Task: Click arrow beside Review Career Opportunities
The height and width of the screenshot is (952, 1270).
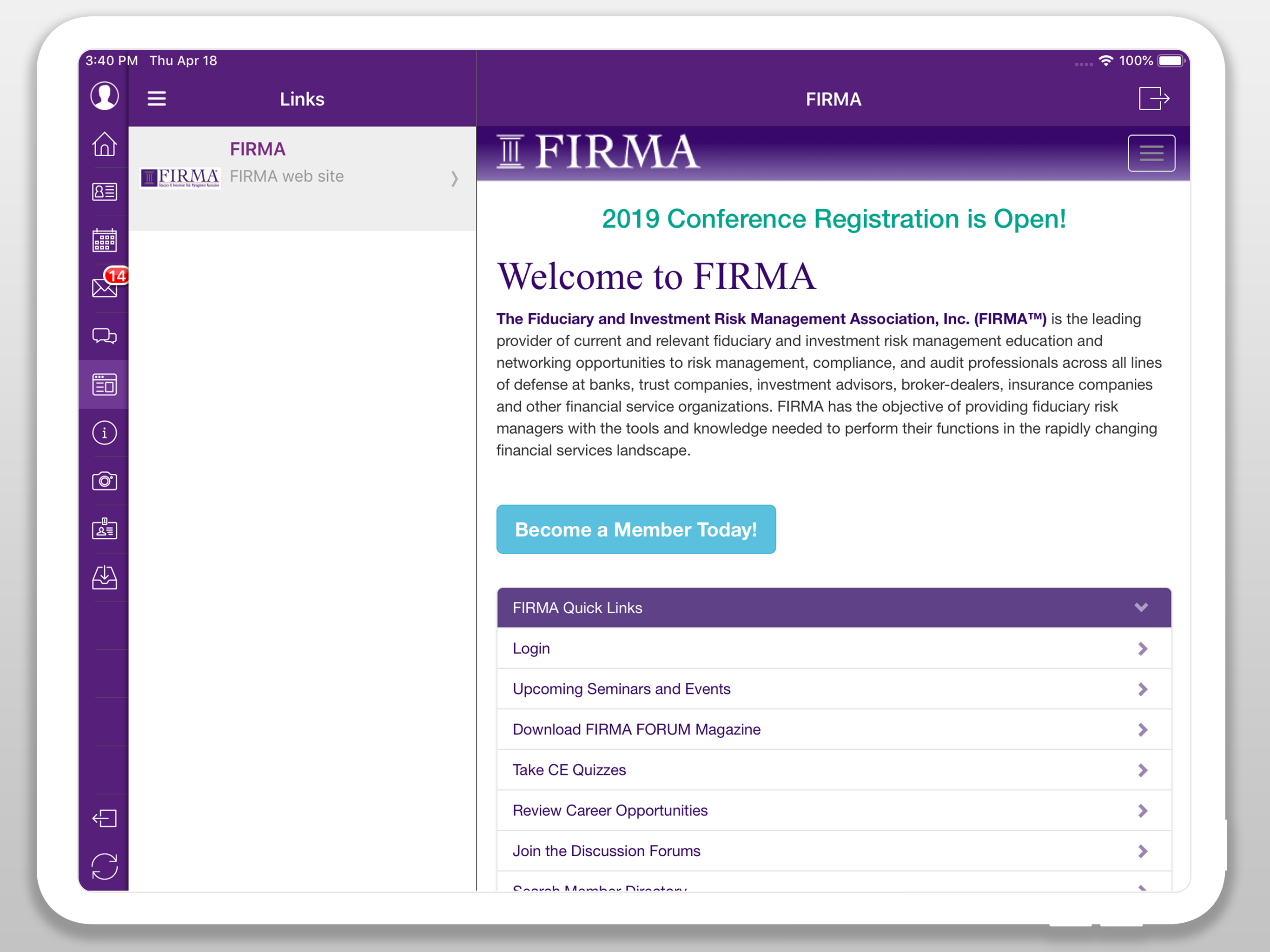Action: (1143, 811)
